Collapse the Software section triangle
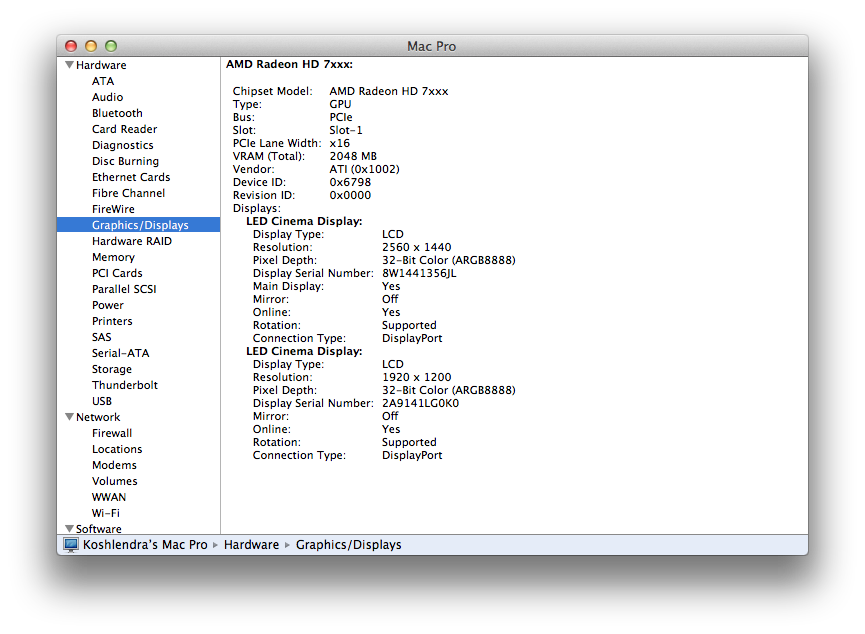This screenshot has height=634, width=865. tap(70, 529)
